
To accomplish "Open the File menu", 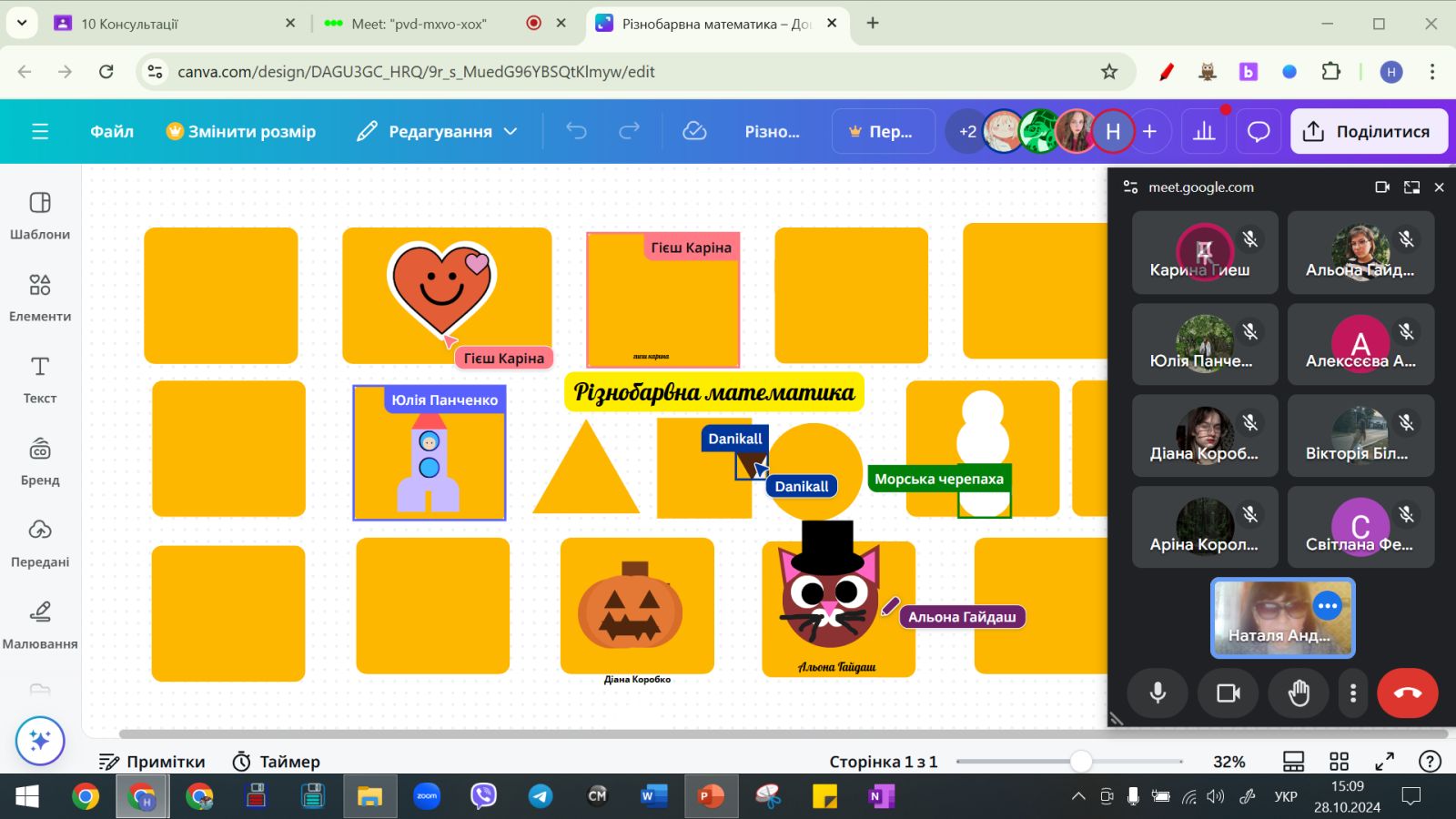I will (x=112, y=132).
